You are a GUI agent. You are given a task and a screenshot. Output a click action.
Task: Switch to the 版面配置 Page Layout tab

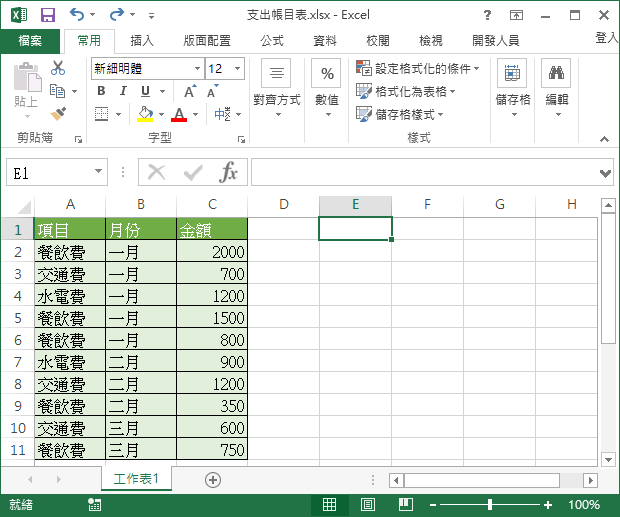207,40
